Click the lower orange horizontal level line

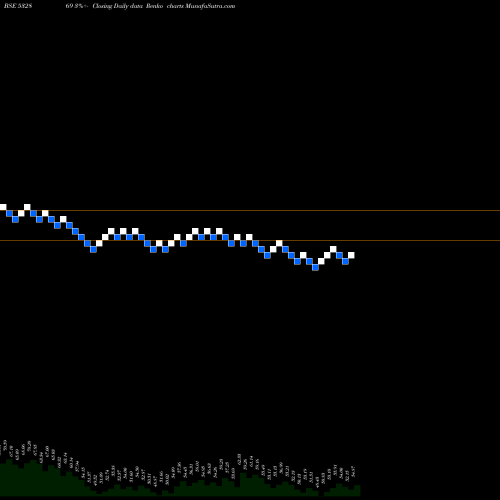tap(250, 241)
